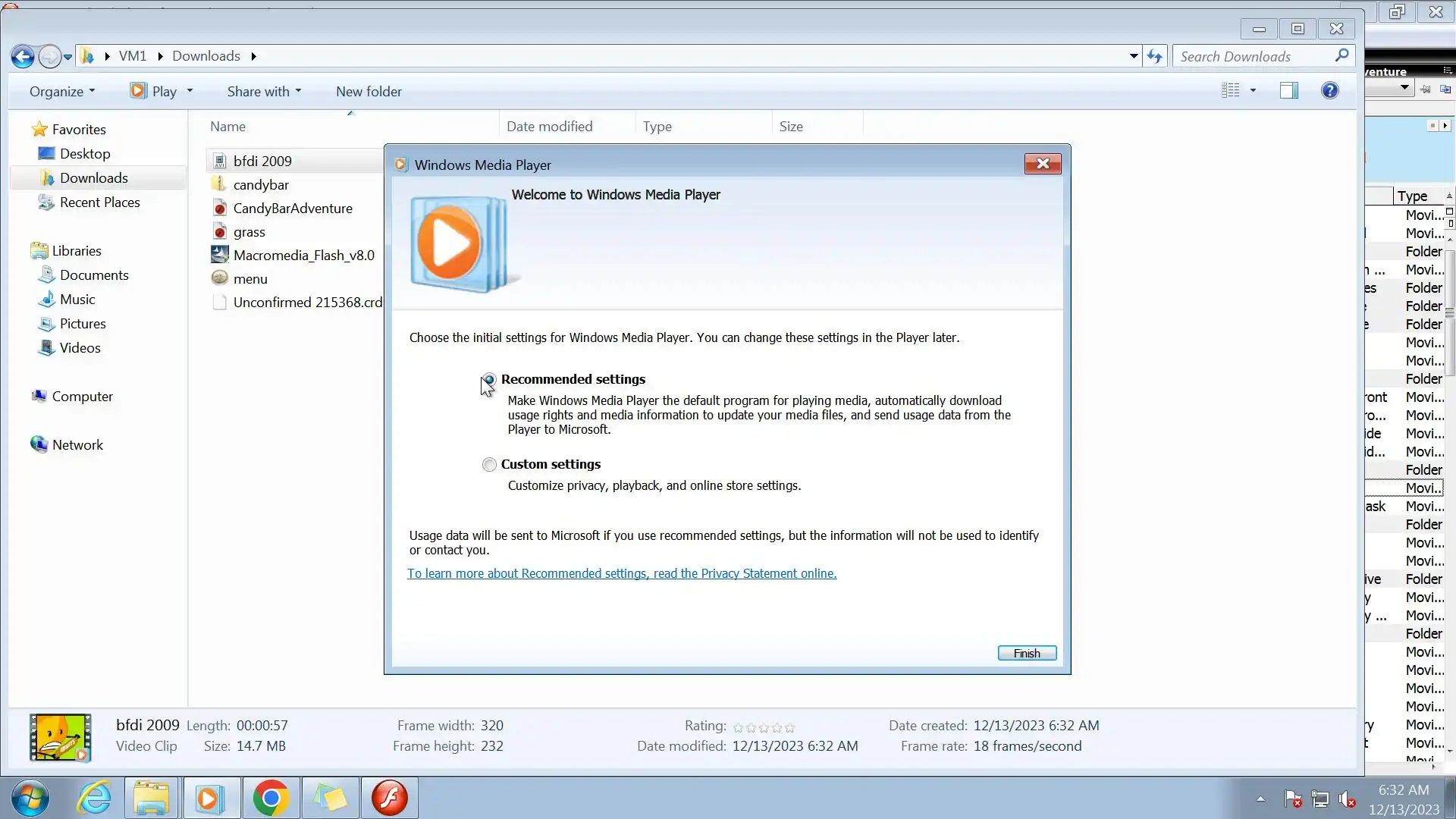1456x819 pixels.
Task: Click the refresh button beside address bar
Action: point(1154,56)
